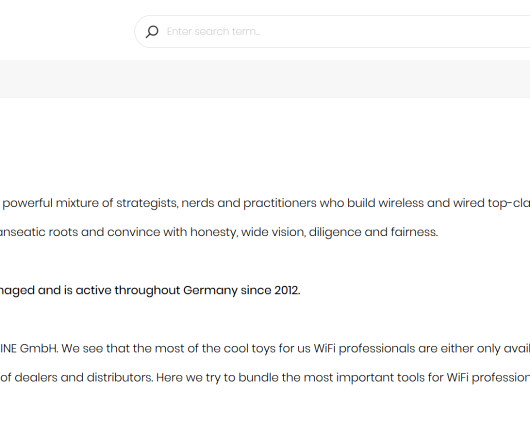Click the bold year "2012."
The height and width of the screenshot is (442, 530).
287,290
